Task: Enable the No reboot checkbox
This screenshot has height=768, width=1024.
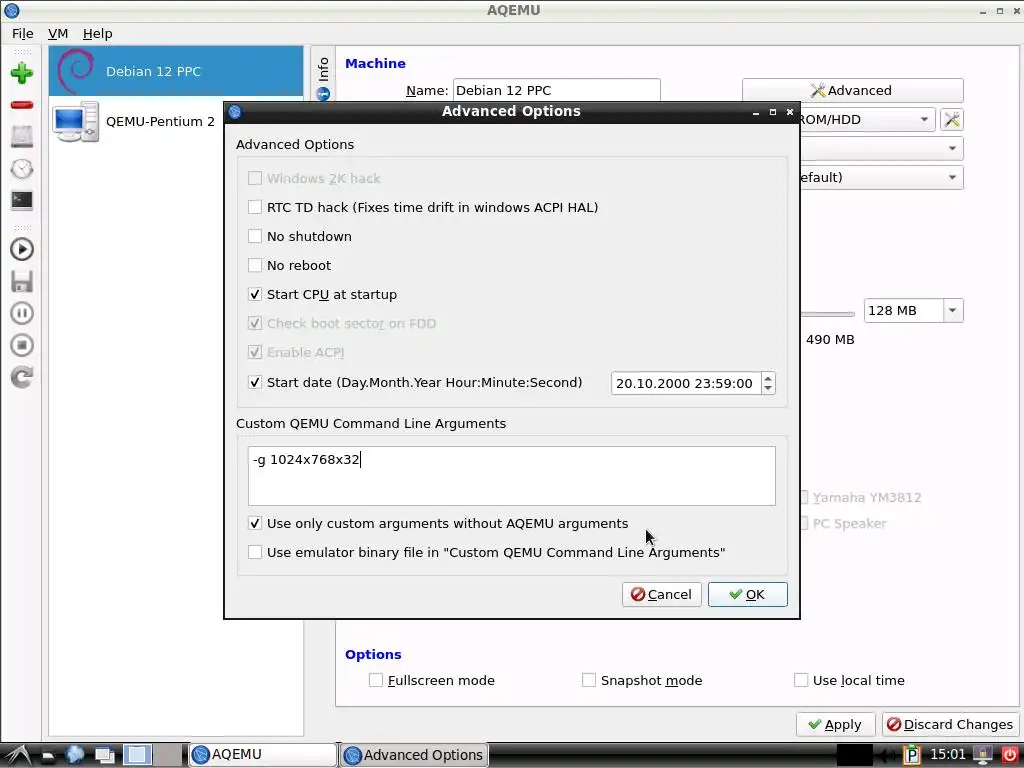Action: click(x=255, y=265)
